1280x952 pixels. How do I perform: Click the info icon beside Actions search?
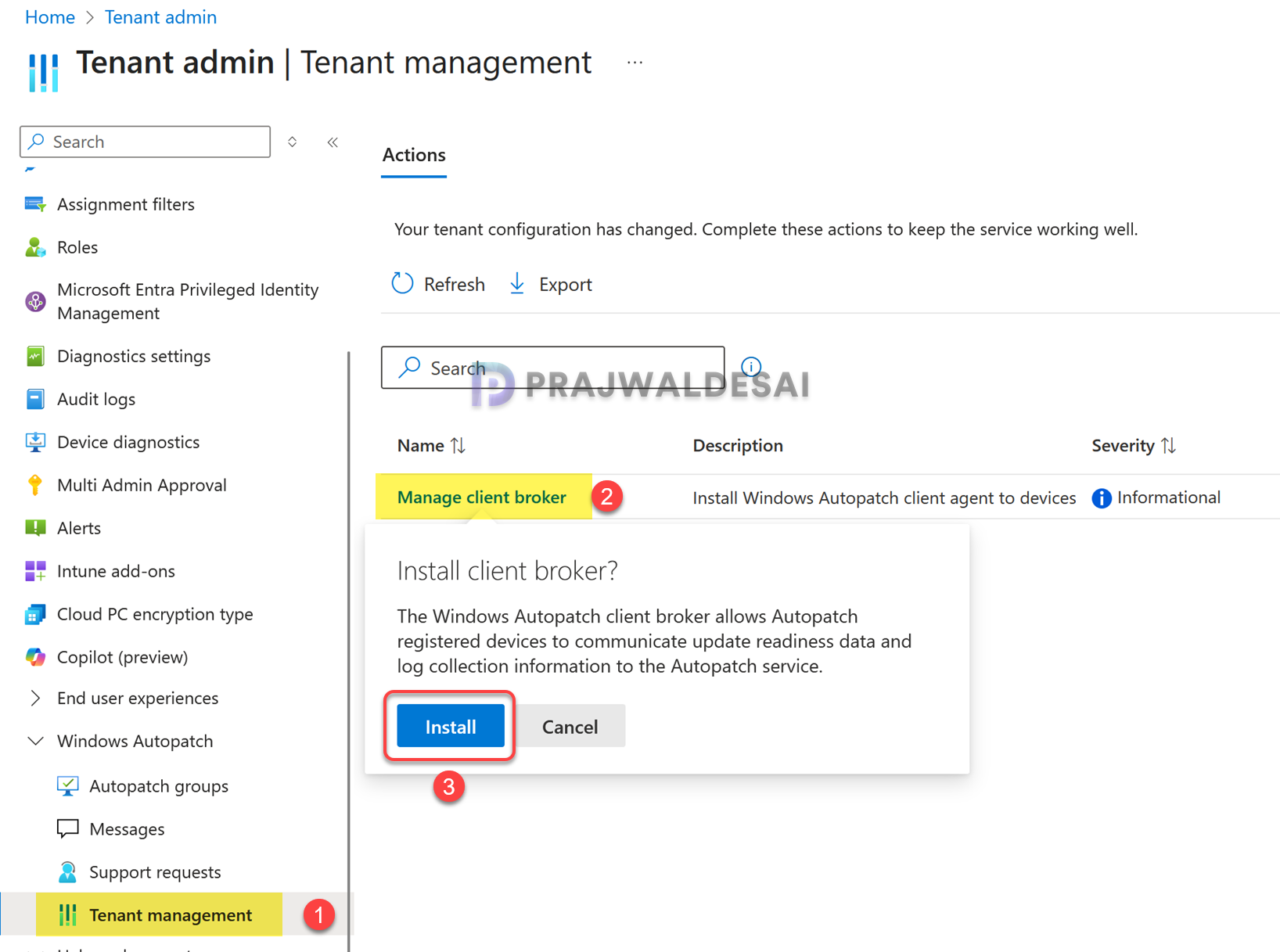(x=751, y=366)
